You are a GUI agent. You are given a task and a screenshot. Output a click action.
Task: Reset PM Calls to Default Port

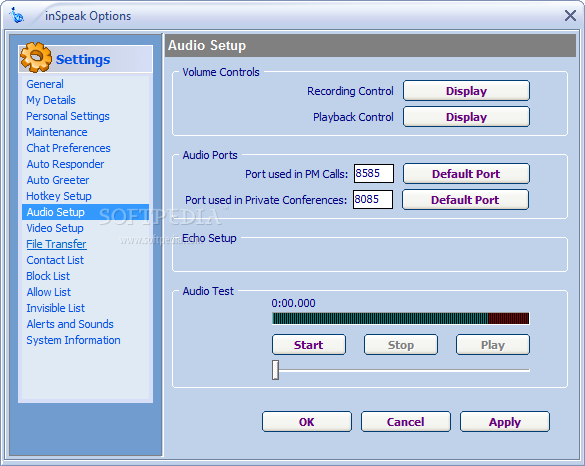pyautogui.click(x=466, y=173)
